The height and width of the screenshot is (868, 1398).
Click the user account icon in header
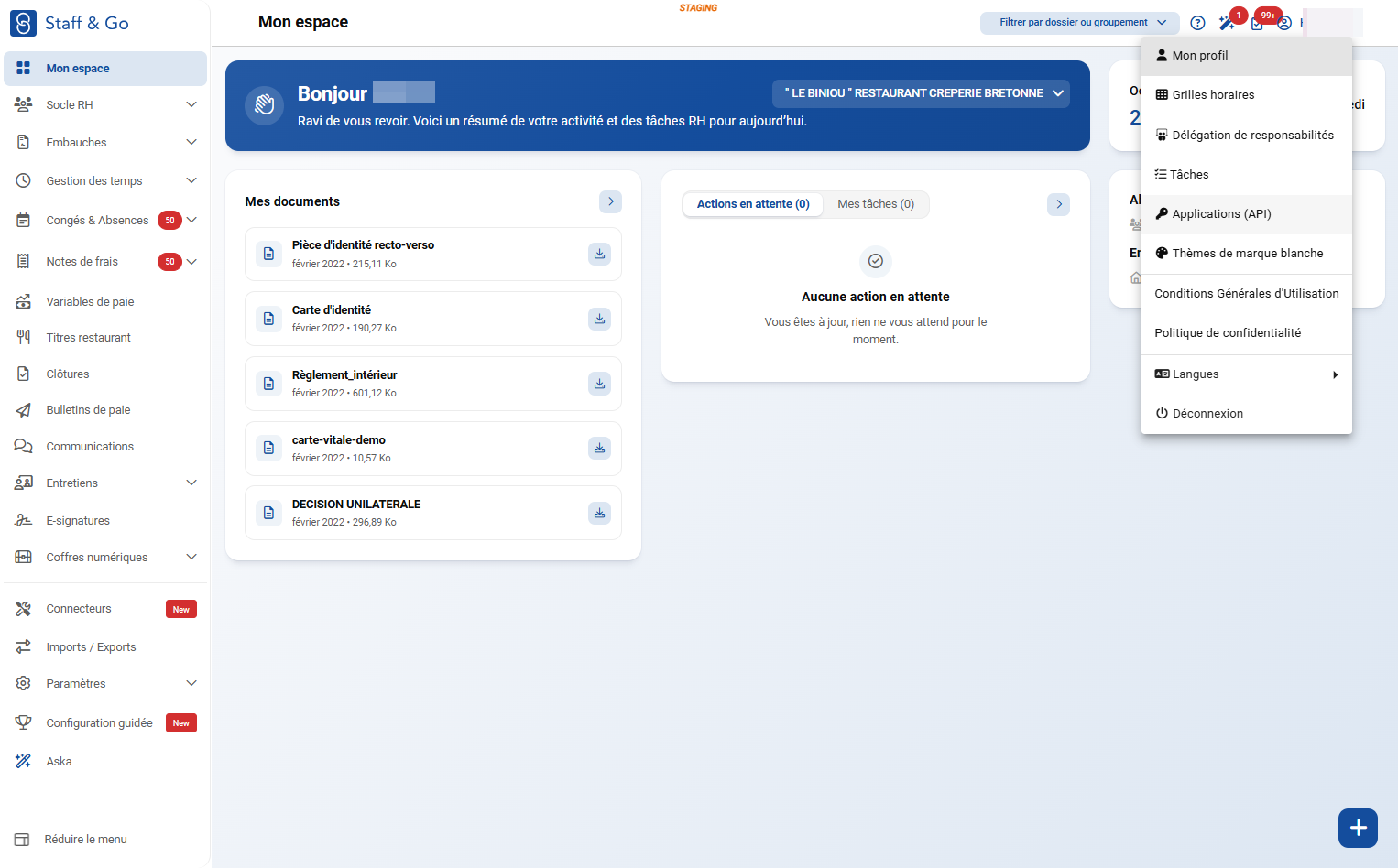1284,23
